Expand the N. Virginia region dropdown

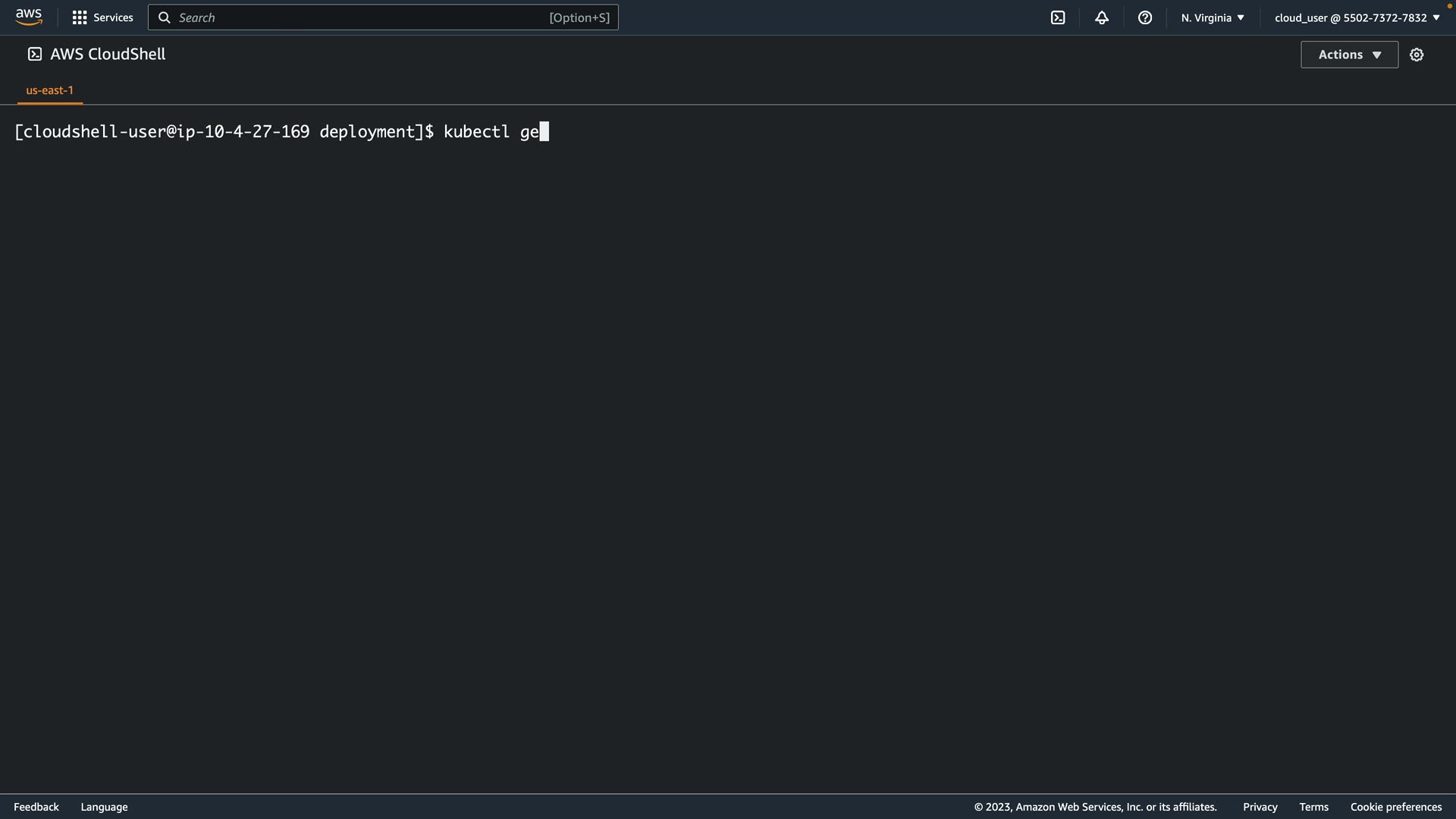click(x=1213, y=17)
